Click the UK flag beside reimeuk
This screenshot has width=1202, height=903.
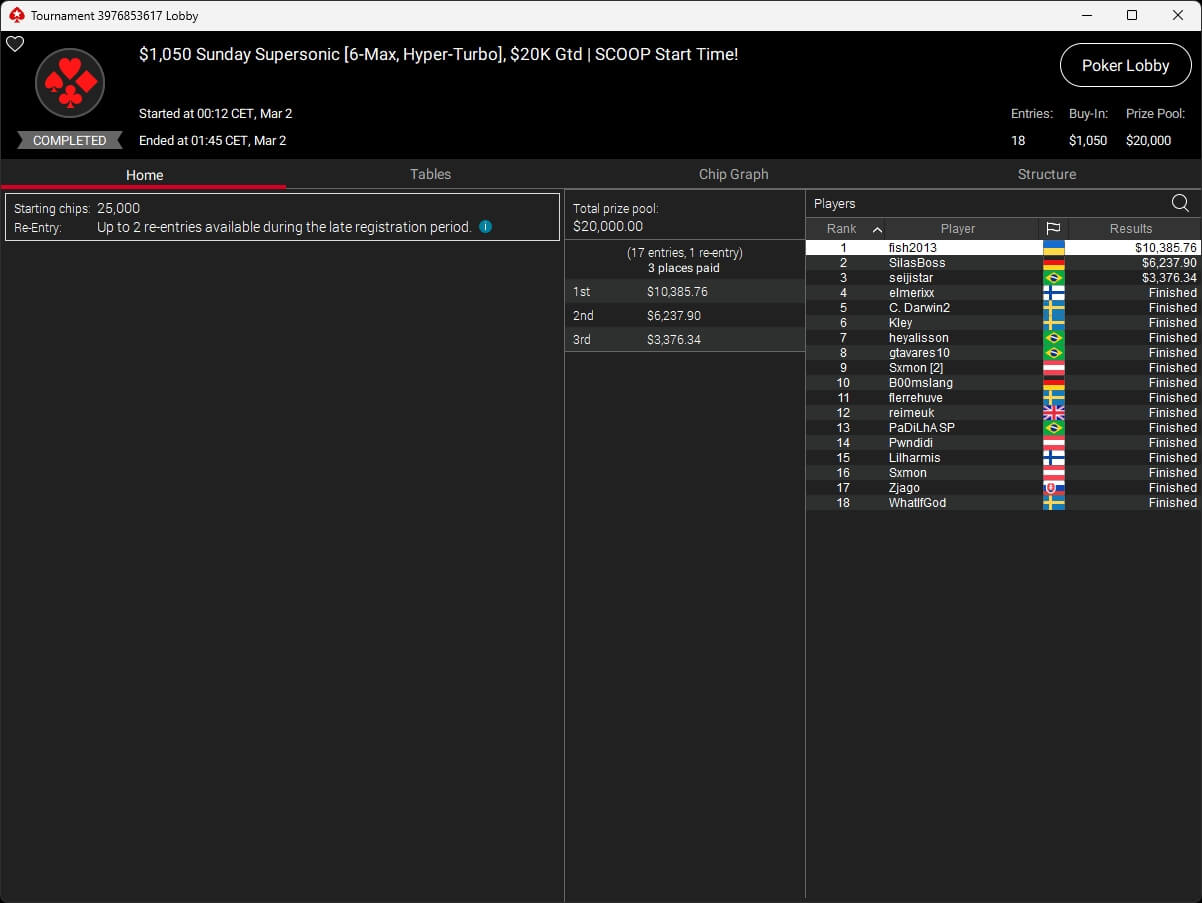click(1053, 413)
